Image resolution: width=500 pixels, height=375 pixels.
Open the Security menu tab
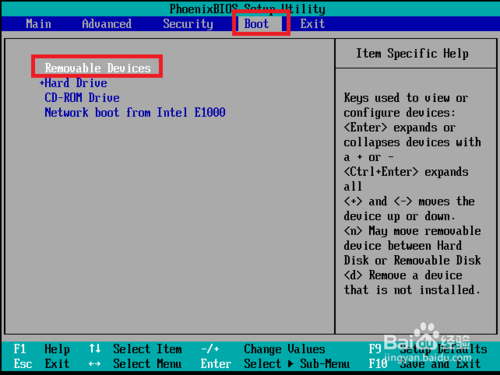coord(188,24)
